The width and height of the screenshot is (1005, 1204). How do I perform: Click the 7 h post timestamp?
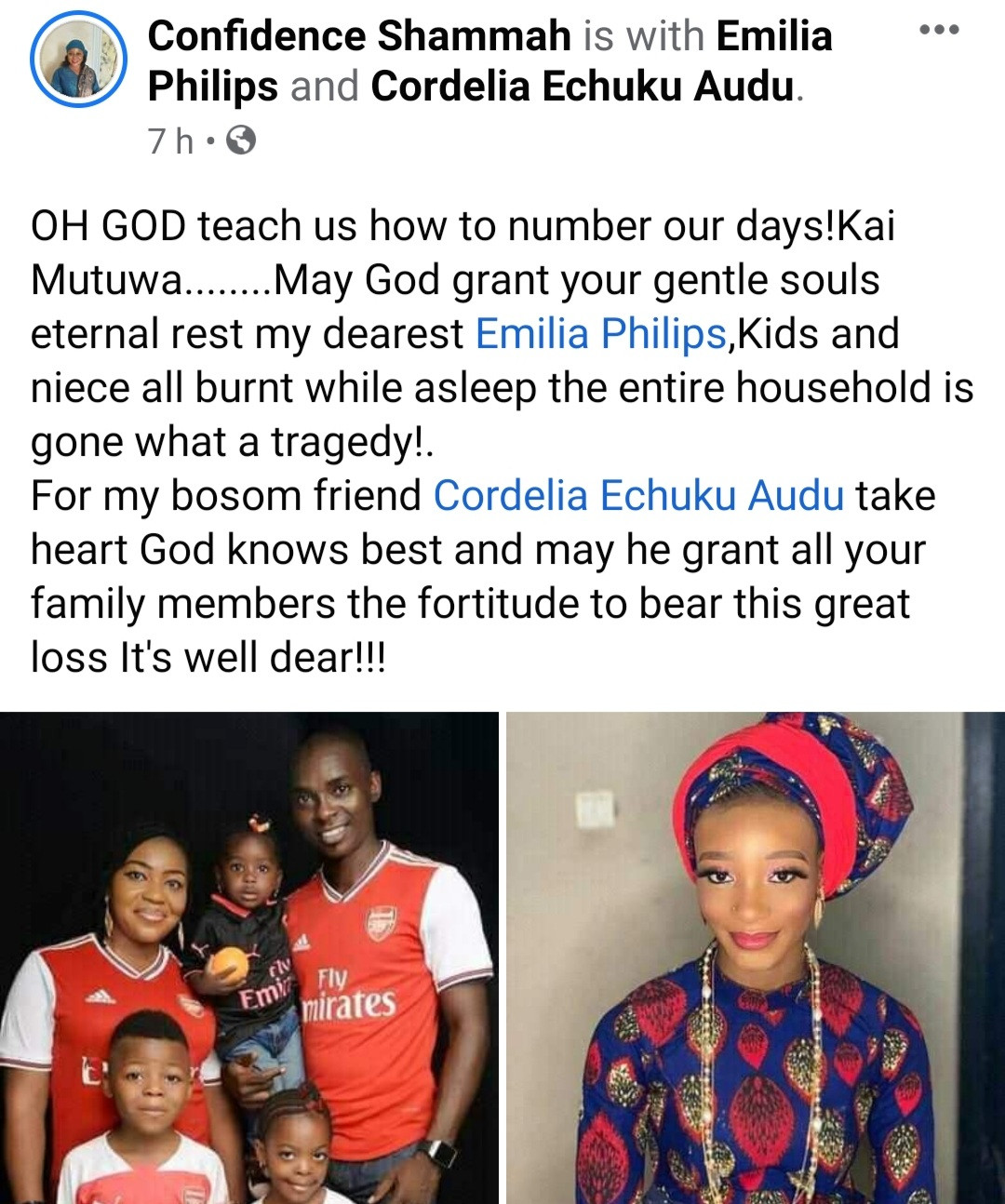click(x=171, y=141)
